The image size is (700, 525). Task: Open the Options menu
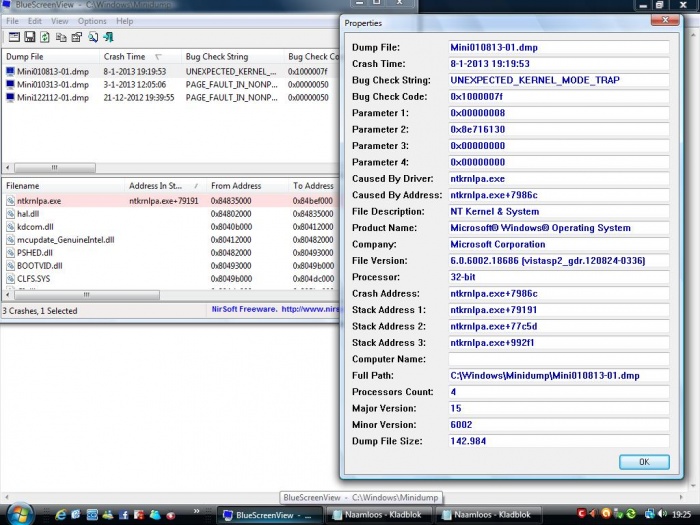92,21
